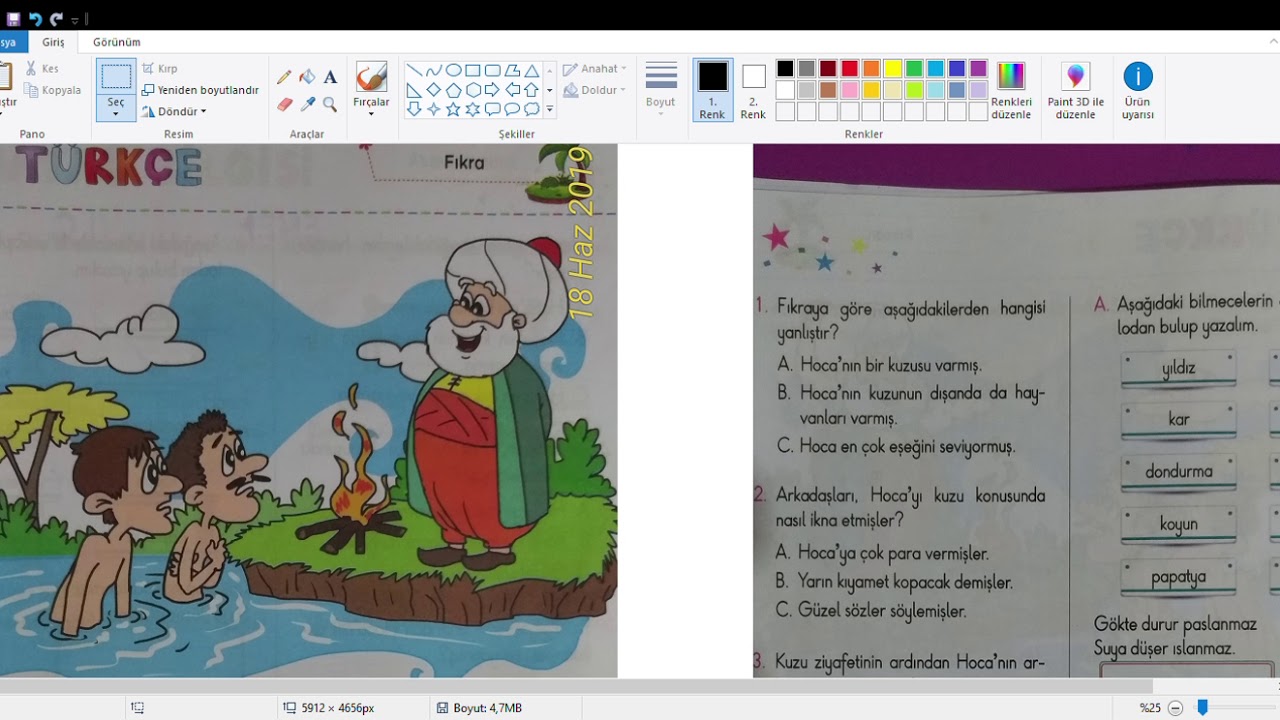Viewport: 1280px width, 720px height.
Task: Select the Eraser tool
Action: pyautogui.click(x=285, y=104)
